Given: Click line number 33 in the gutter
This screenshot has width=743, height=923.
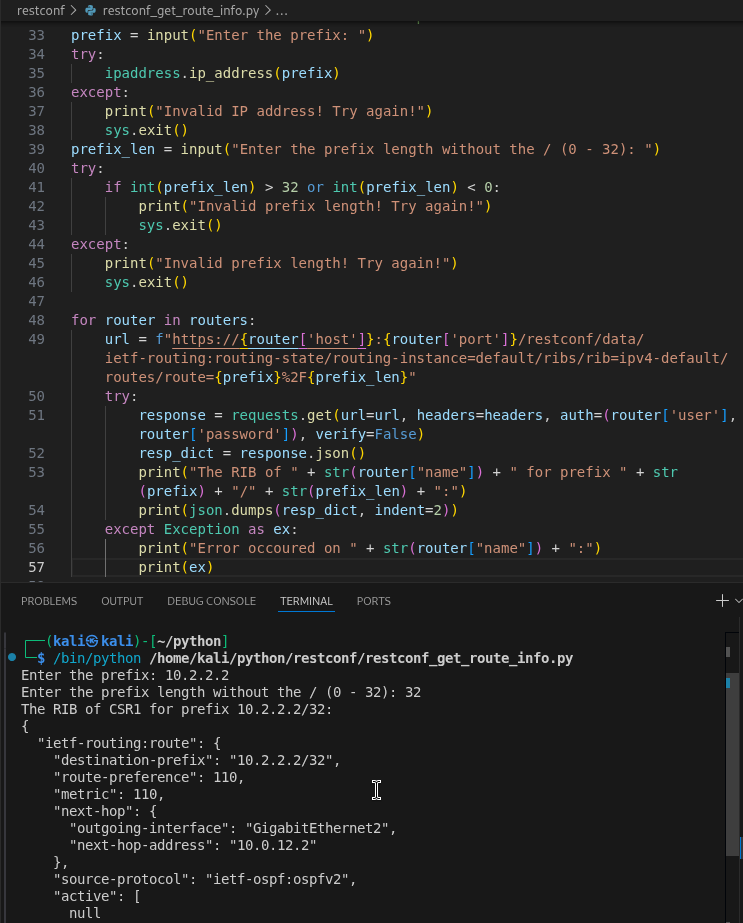Looking at the screenshot, I should coord(36,35).
